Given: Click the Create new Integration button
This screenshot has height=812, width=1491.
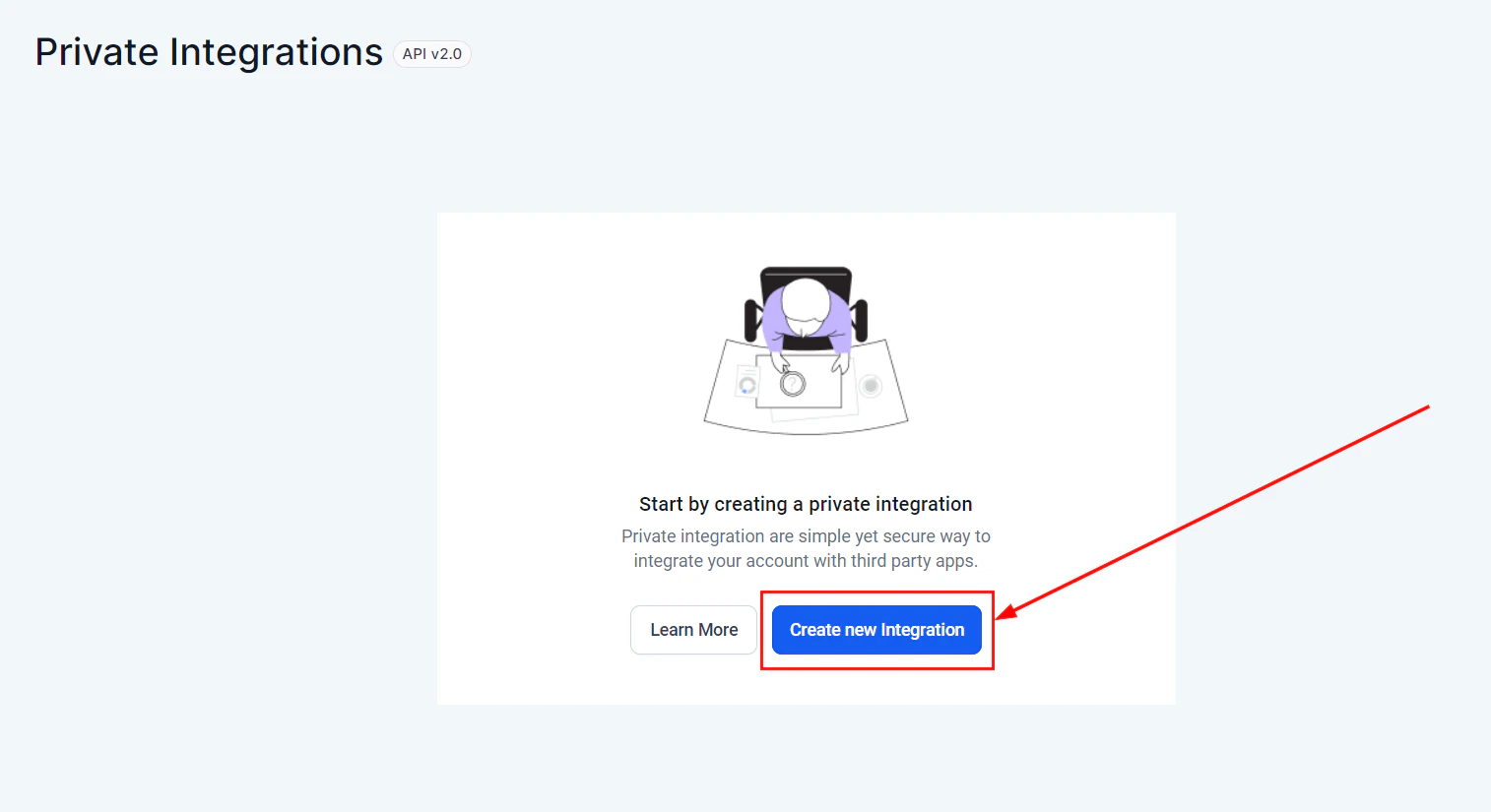Looking at the screenshot, I should [875, 630].
